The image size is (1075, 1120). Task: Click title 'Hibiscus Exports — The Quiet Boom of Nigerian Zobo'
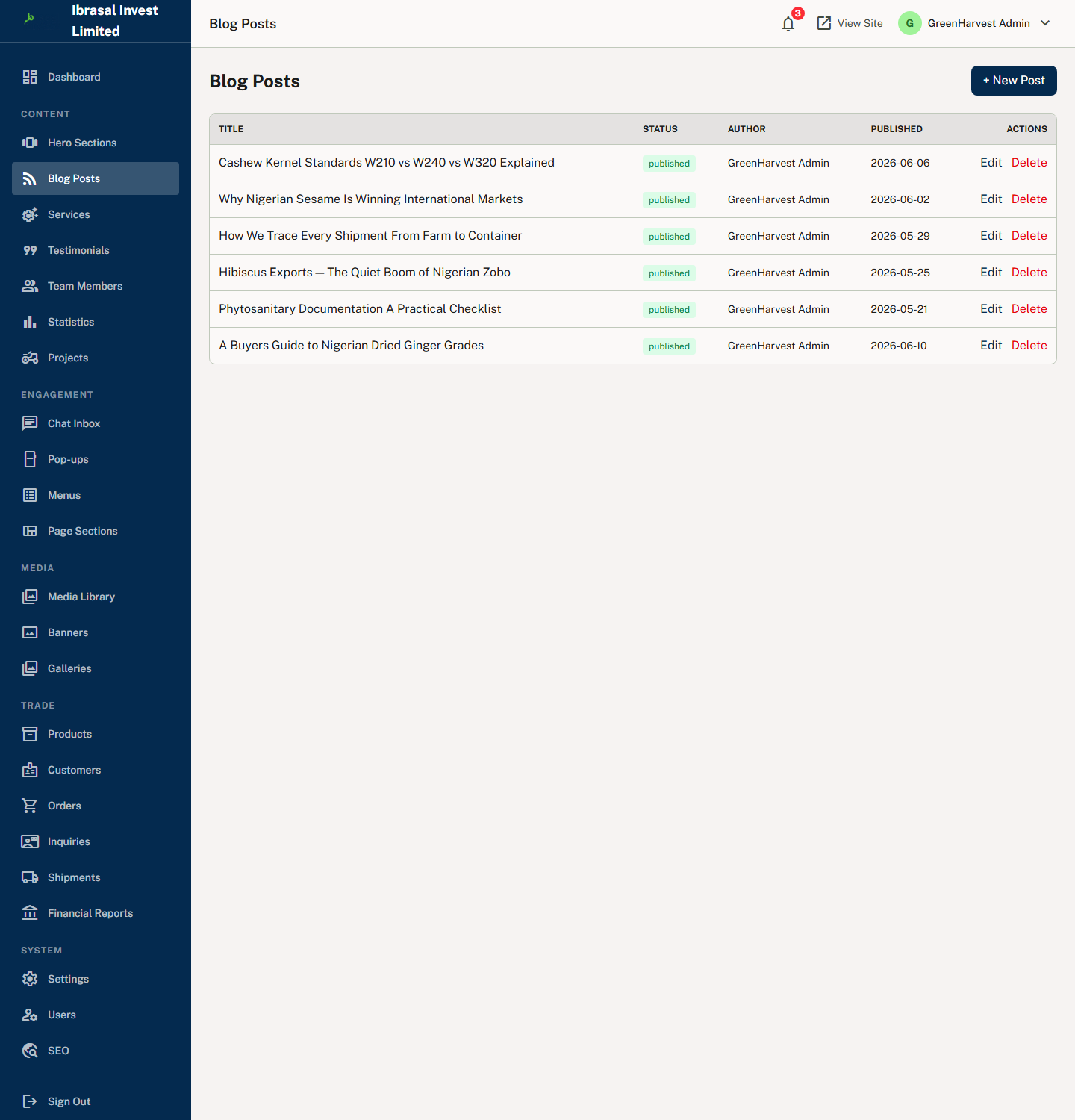pyautogui.click(x=364, y=273)
